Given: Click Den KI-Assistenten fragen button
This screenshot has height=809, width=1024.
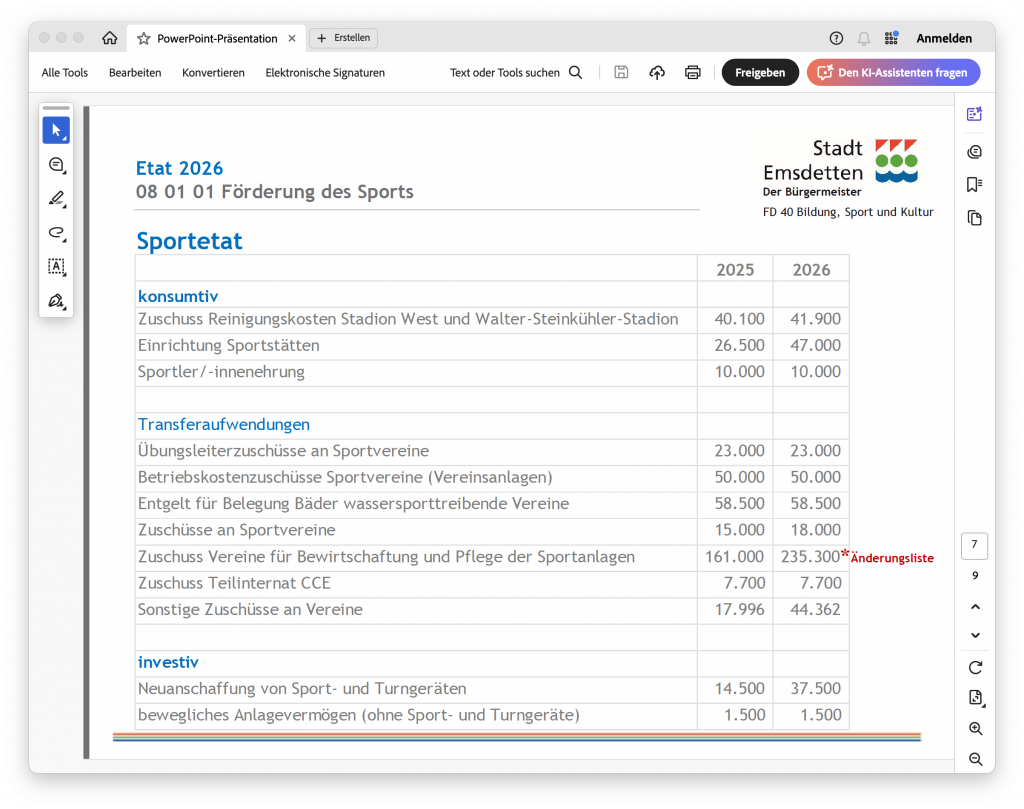Looking at the screenshot, I should point(893,72).
